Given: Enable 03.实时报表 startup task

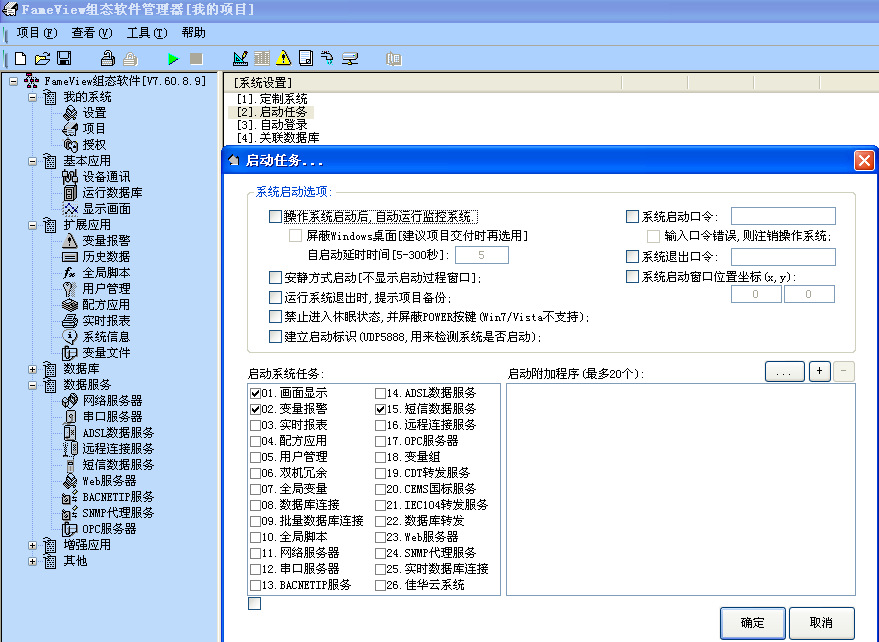Looking at the screenshot, I should coord(256,425).
